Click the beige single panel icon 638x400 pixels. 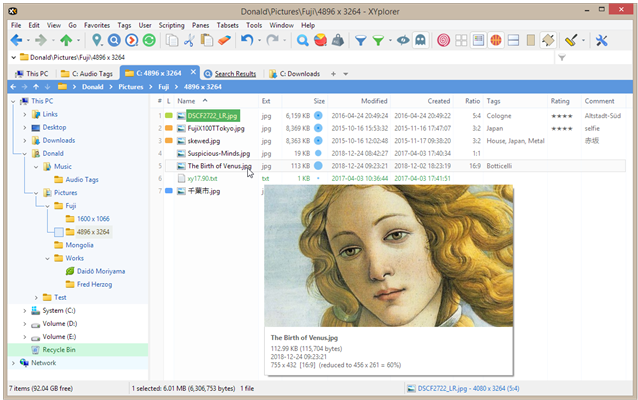531,40
